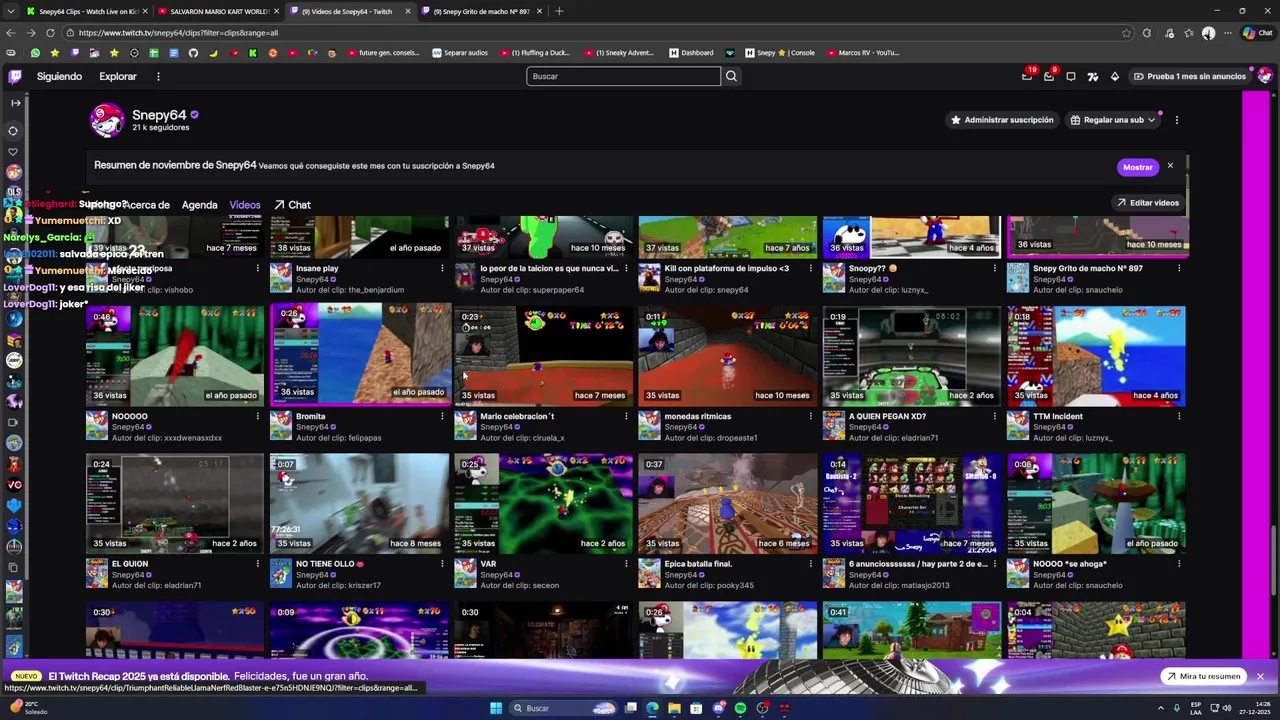Screen dimensions: 1280x720
Task: Click the 'Siguiendo' navigation link
Action: pyautogui.click(x=59, y=76)
